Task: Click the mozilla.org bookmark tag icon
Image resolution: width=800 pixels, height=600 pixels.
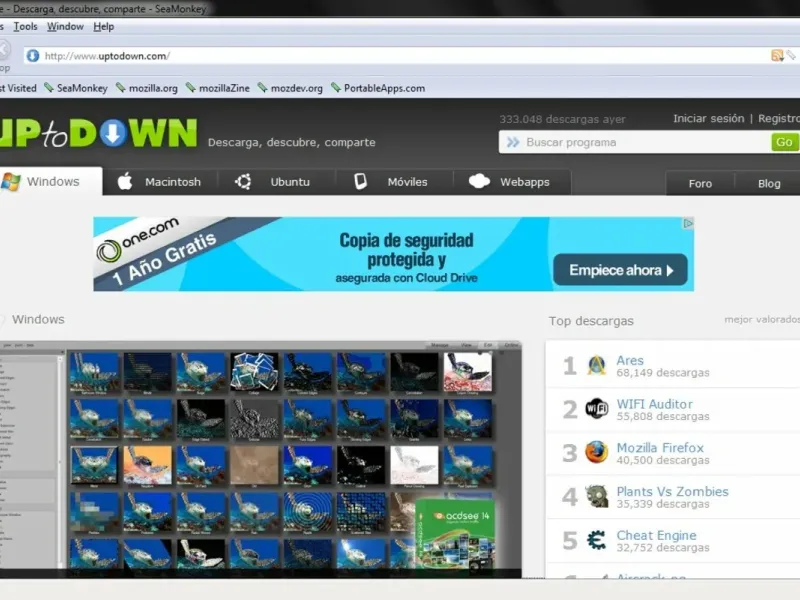Action: (121, 88)
